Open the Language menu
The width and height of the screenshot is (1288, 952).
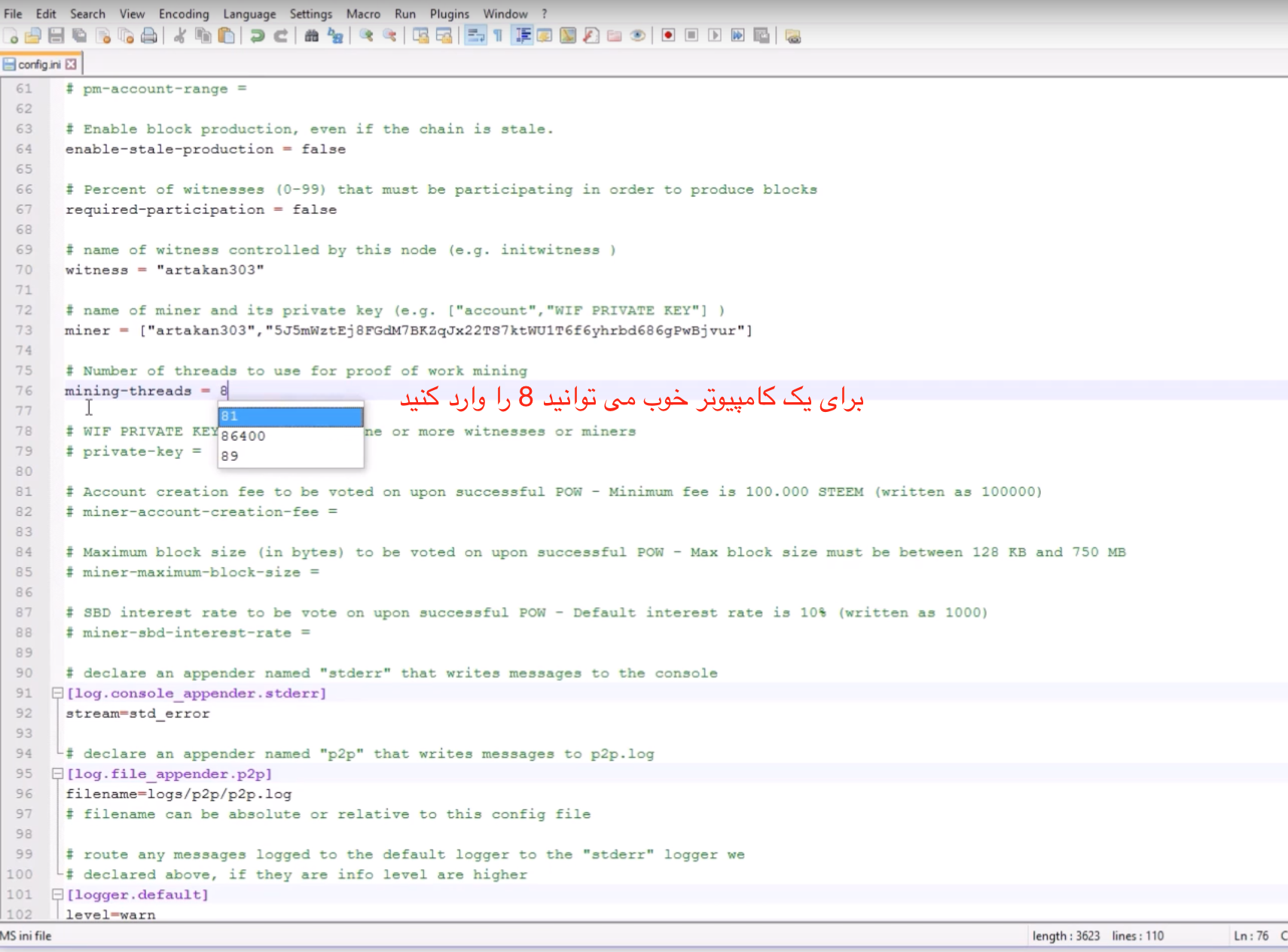point(249,14)
